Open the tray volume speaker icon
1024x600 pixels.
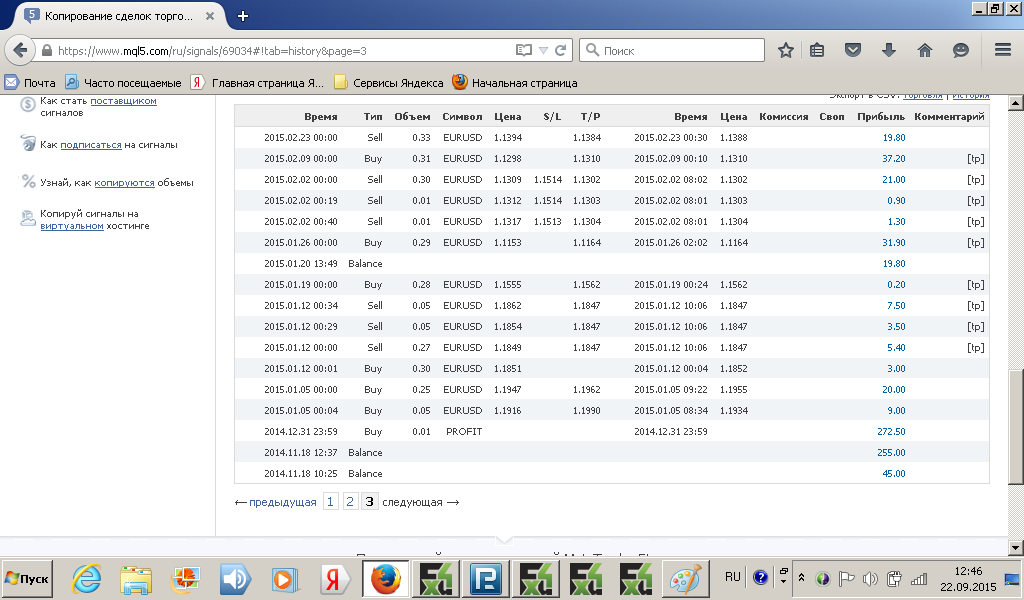pyautogui.click(x=870, y=578)
